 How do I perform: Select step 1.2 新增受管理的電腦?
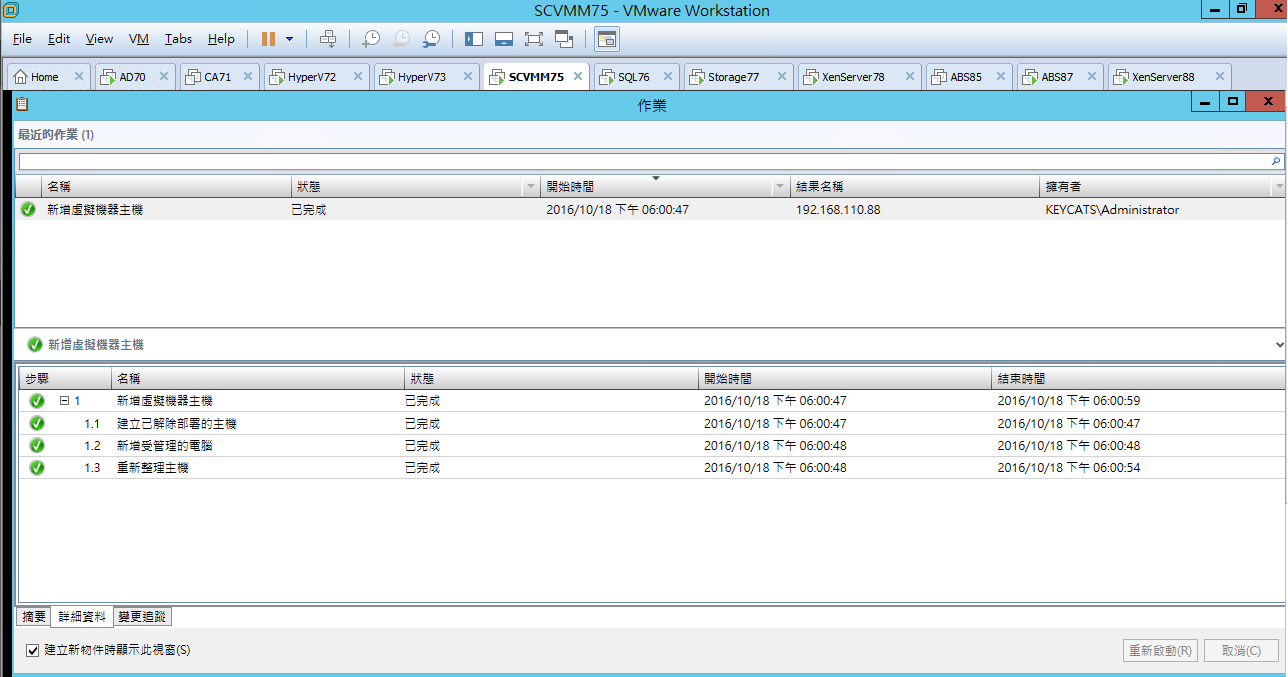click(x=650, y=446)
